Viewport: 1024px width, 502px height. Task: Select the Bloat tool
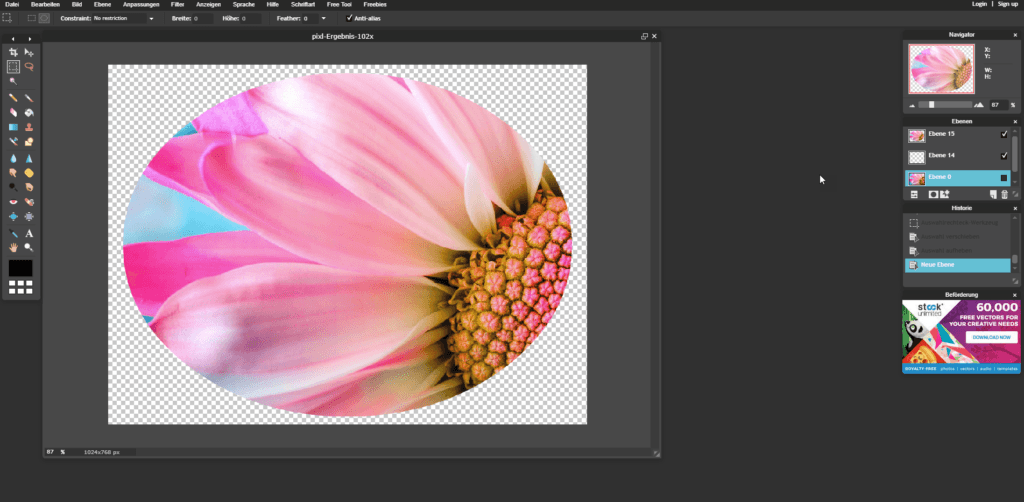pos(13,216)
